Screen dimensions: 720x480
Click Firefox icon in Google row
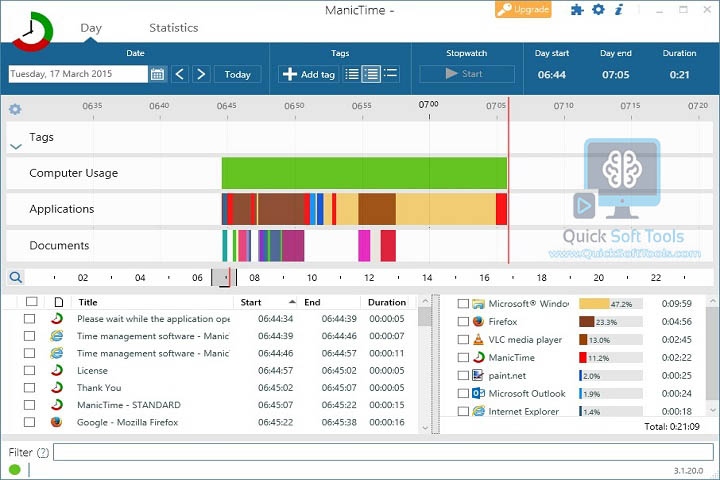coord(56,422)
